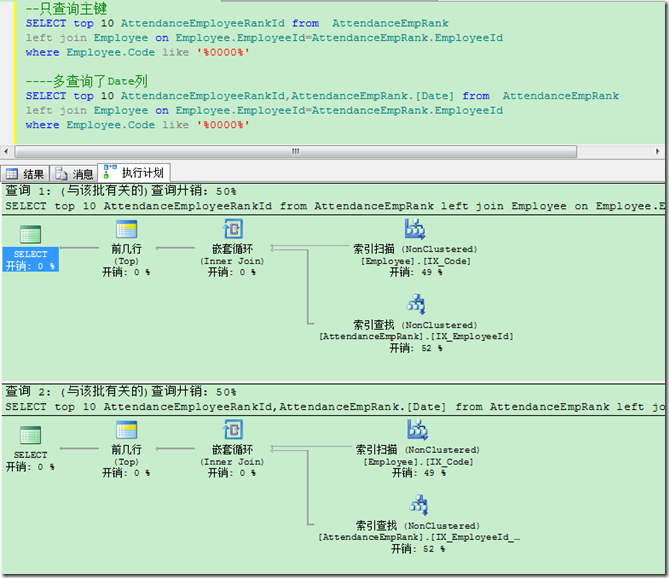Click the comment --只查询主键 in editor
Image resolution: width=669 pixels, height=578 pixels.
[66, 9]
